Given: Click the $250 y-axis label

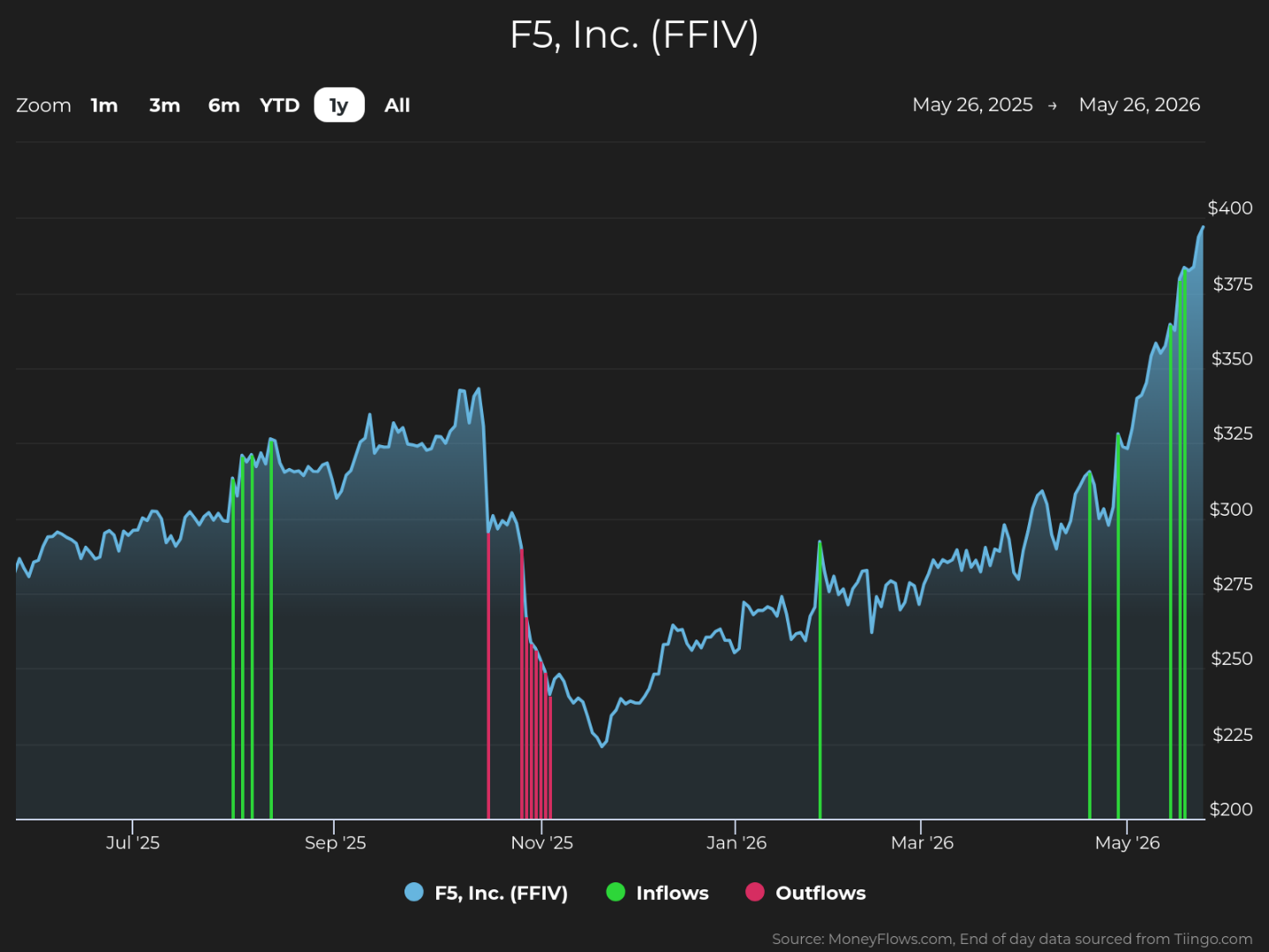Looking at the screenshot, I should pos(1232,659).
